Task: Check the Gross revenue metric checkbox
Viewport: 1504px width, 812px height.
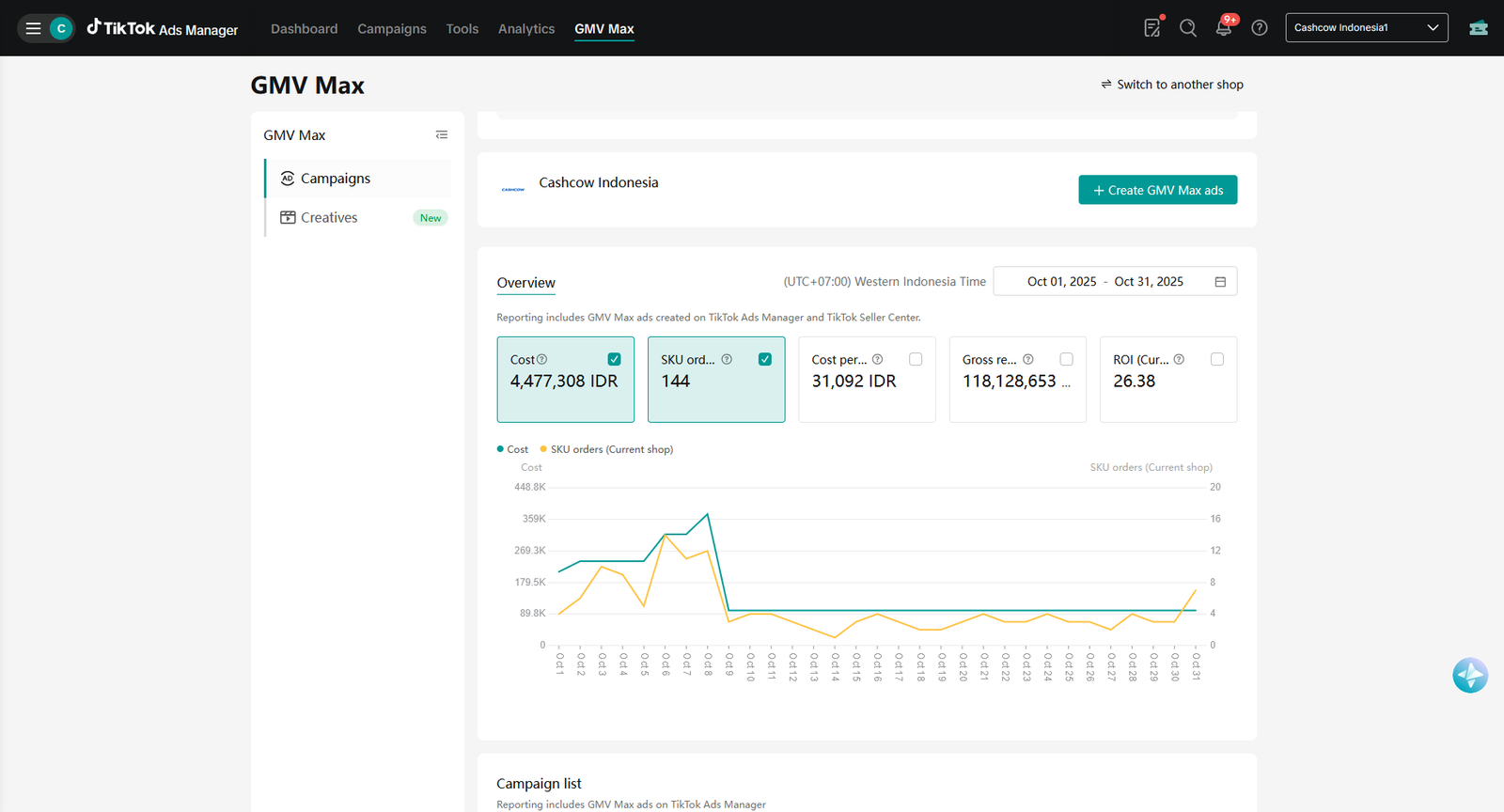Action: 1066,359
